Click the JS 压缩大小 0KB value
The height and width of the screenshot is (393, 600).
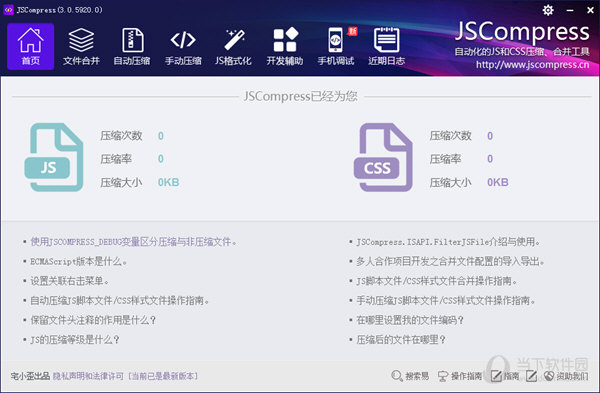(x=168, y=182)
